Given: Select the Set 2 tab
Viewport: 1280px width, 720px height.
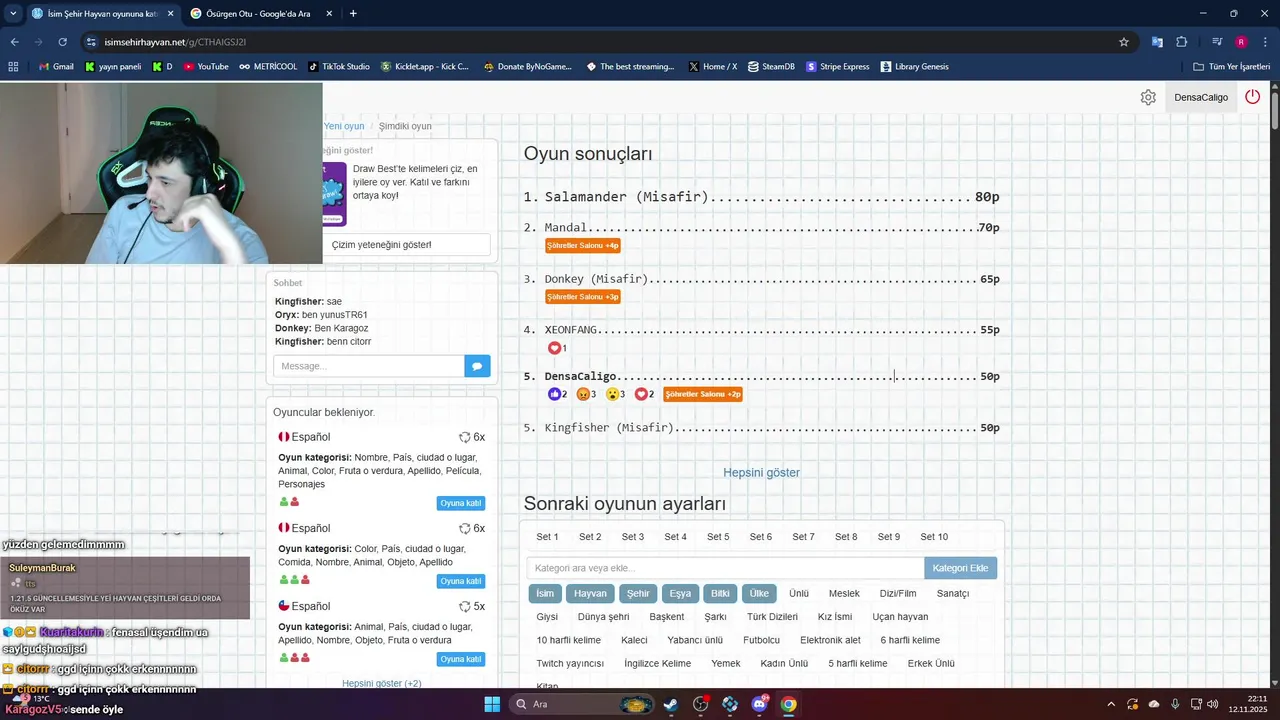Looking at the screenshot, I should [x=591, y=537].
